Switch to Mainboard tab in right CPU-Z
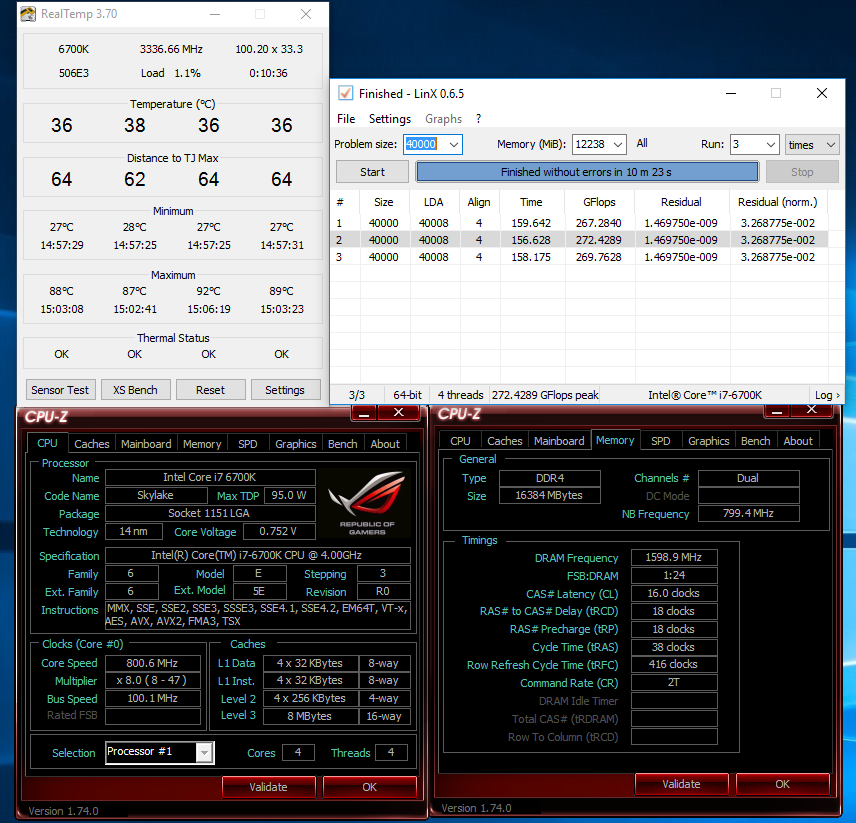The width and height of the screenshot is (856, 823). click(x=559, y=441)
